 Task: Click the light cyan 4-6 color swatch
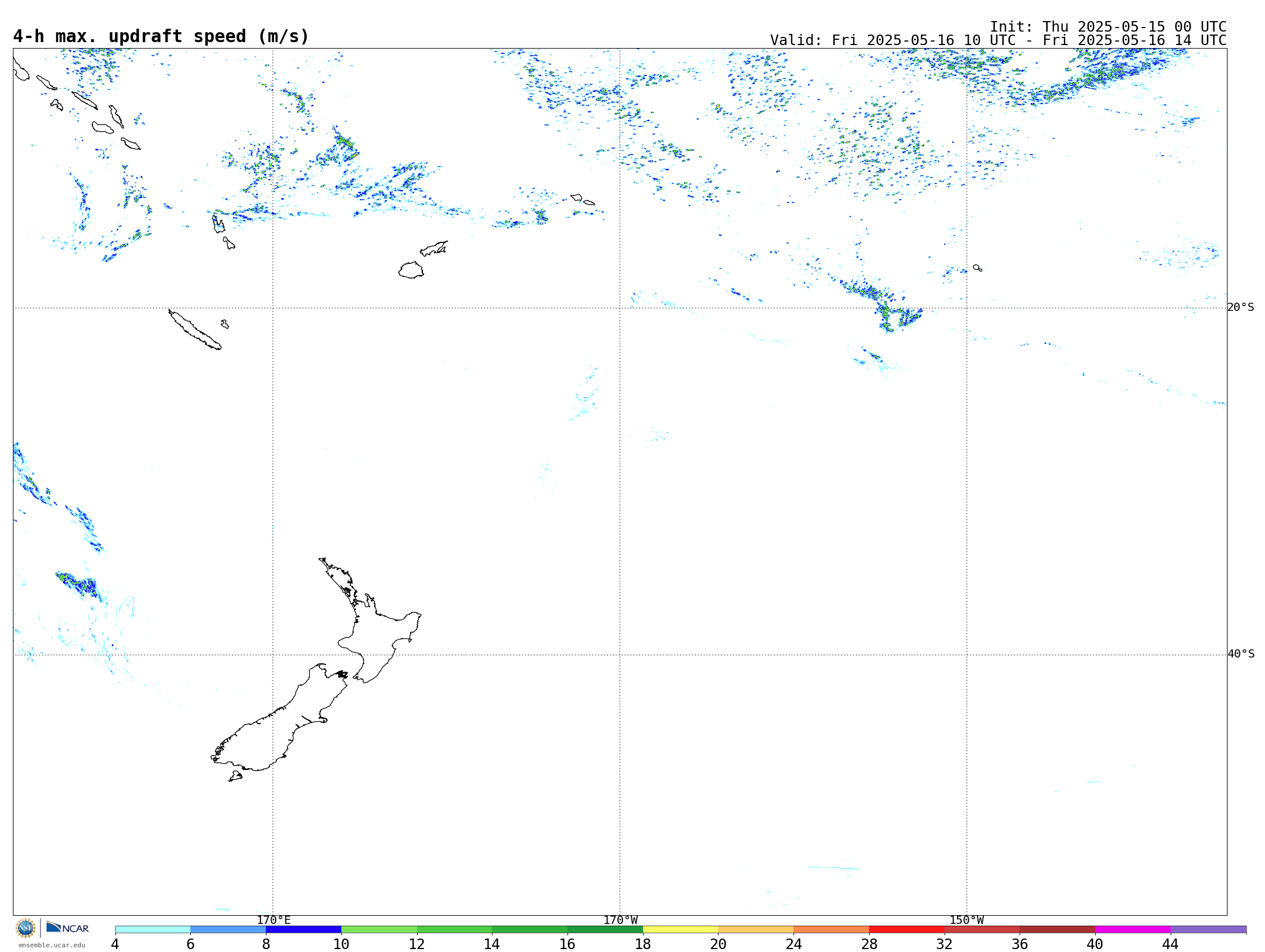(153, 930)
